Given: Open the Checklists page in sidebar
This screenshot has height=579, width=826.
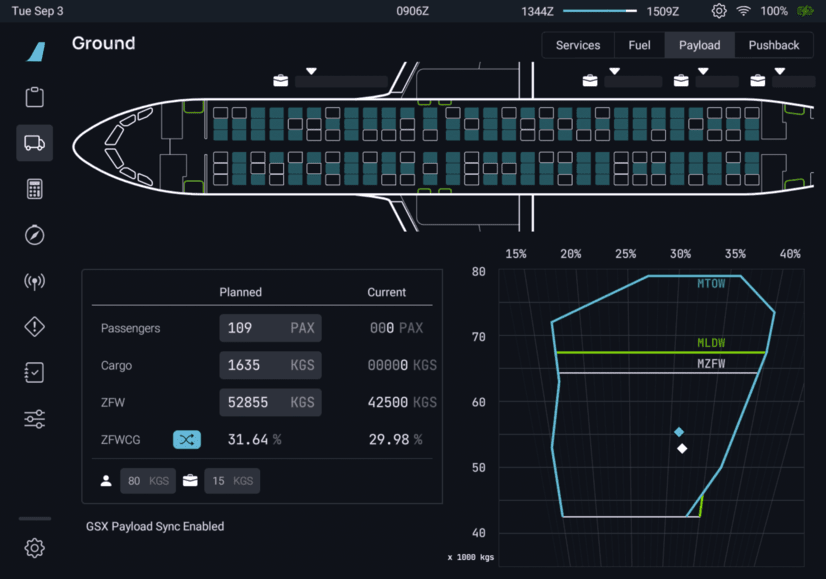Looking at the screenshot, I should point(35,373).
